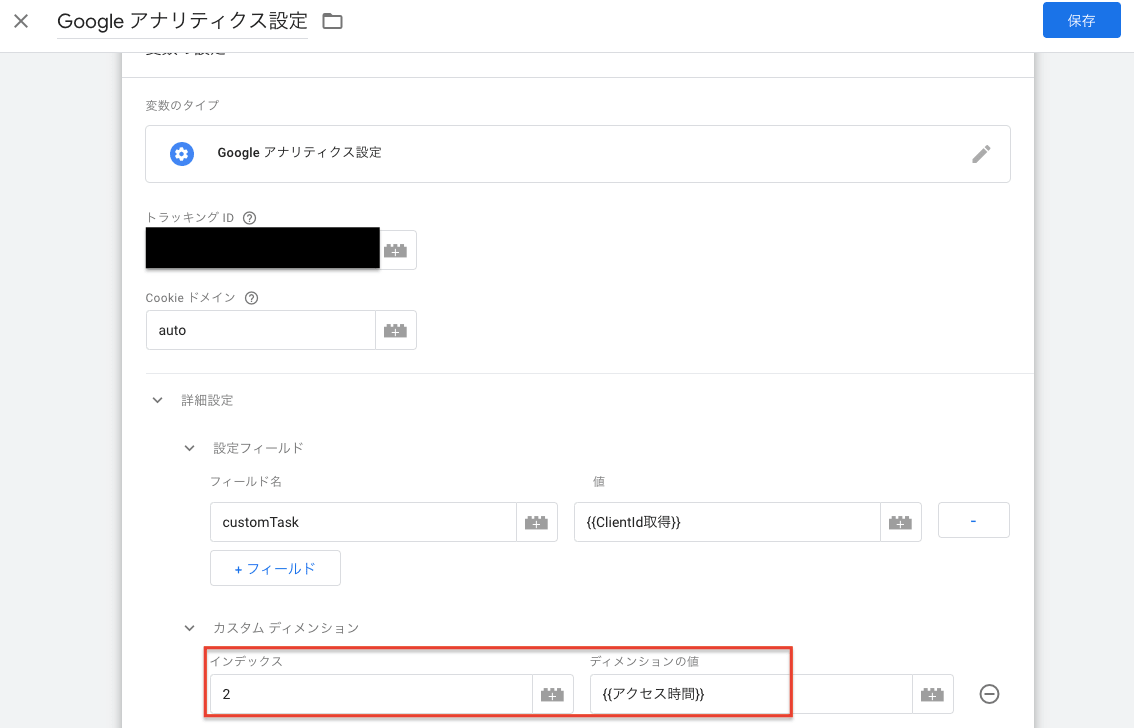The image size is (1134, 728).
Task: Collapse the 設定フィールド section
Action: click(189, 448)
